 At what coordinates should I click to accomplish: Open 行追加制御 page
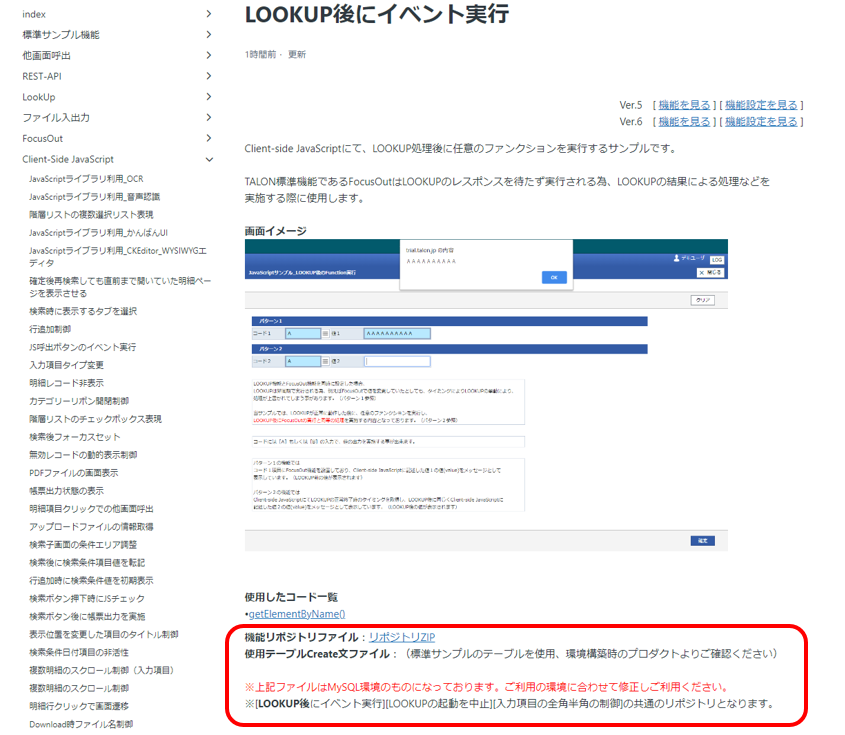click(50, 329)
